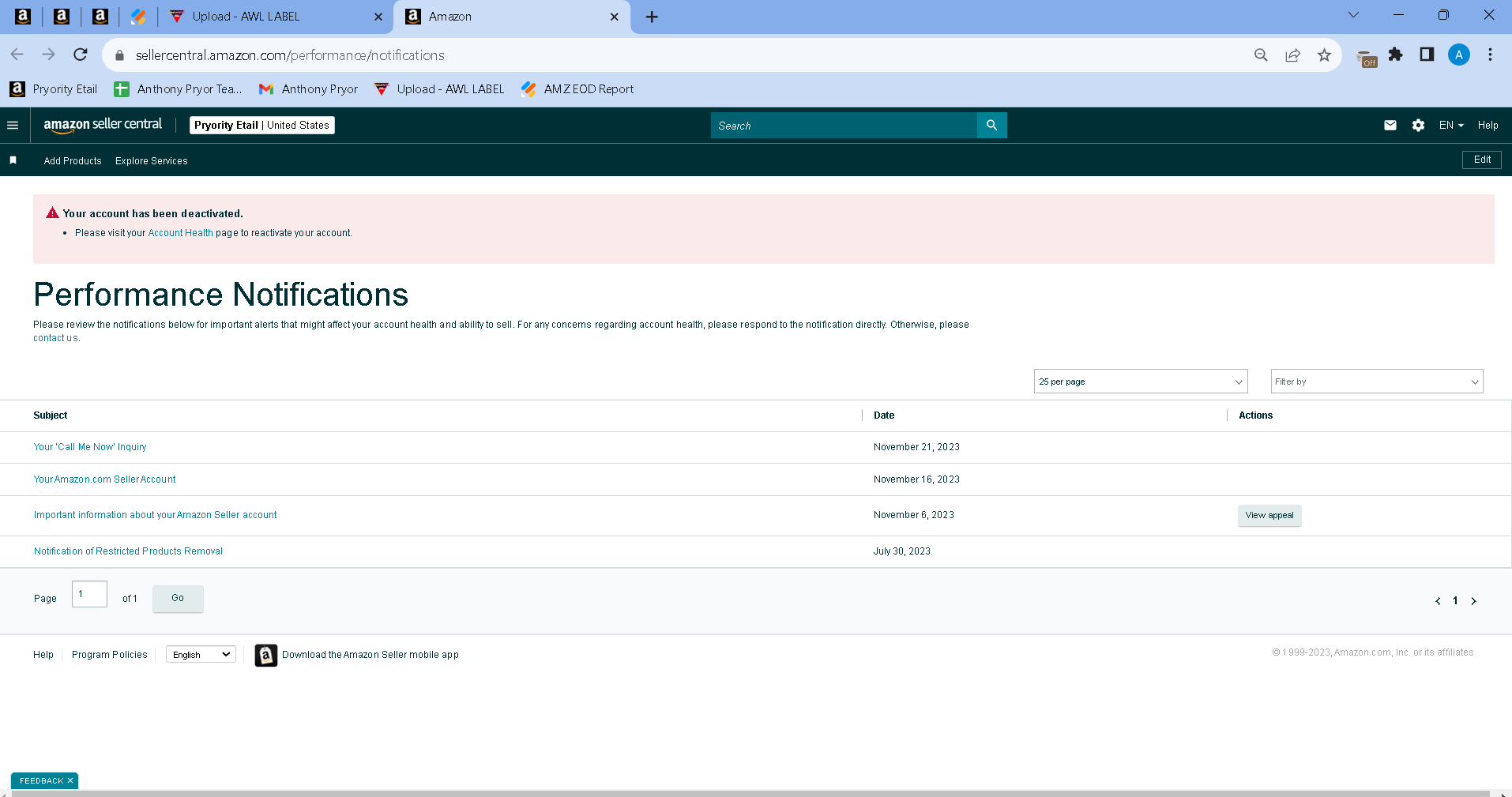Open the Chrome profile avatar
1512x797 pixels.
click(1459, 55)
